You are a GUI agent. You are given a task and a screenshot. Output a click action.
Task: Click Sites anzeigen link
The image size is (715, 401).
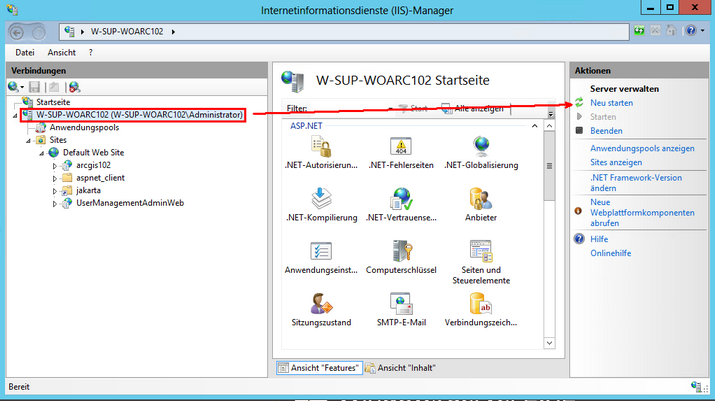tap(616, 162)
